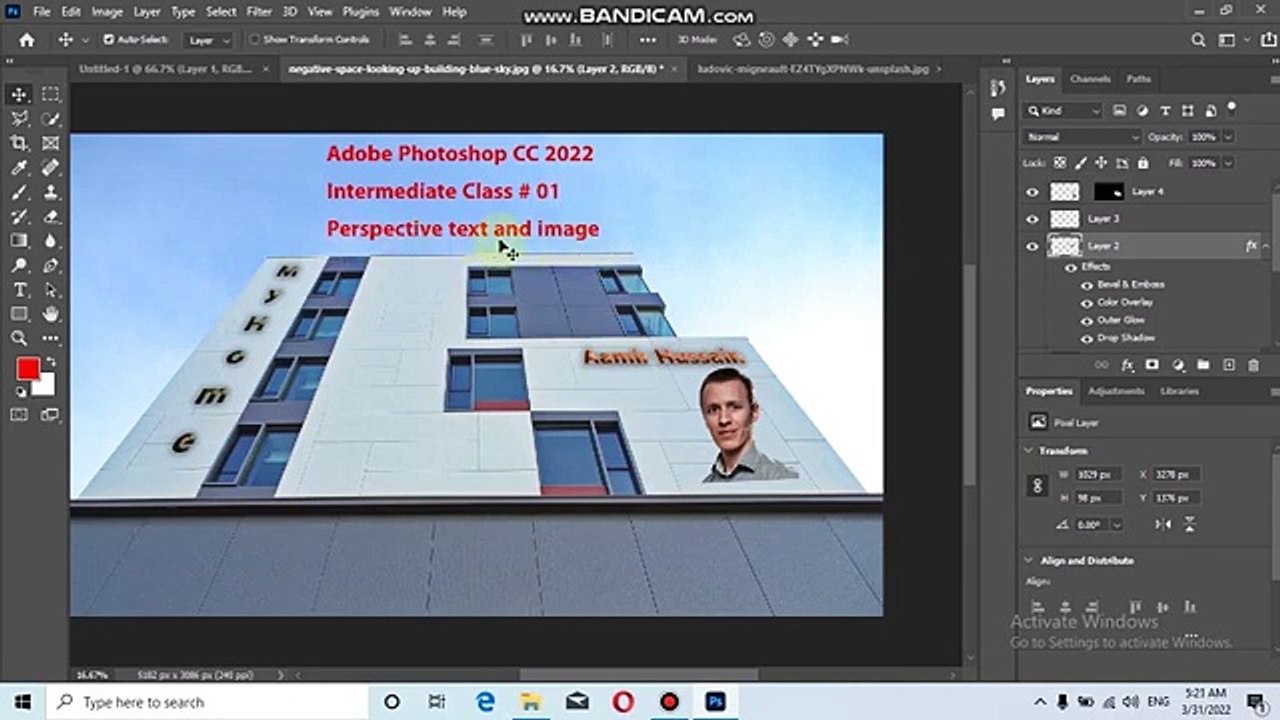Open the Auto-Select Layer dropdown

[210, 40]
